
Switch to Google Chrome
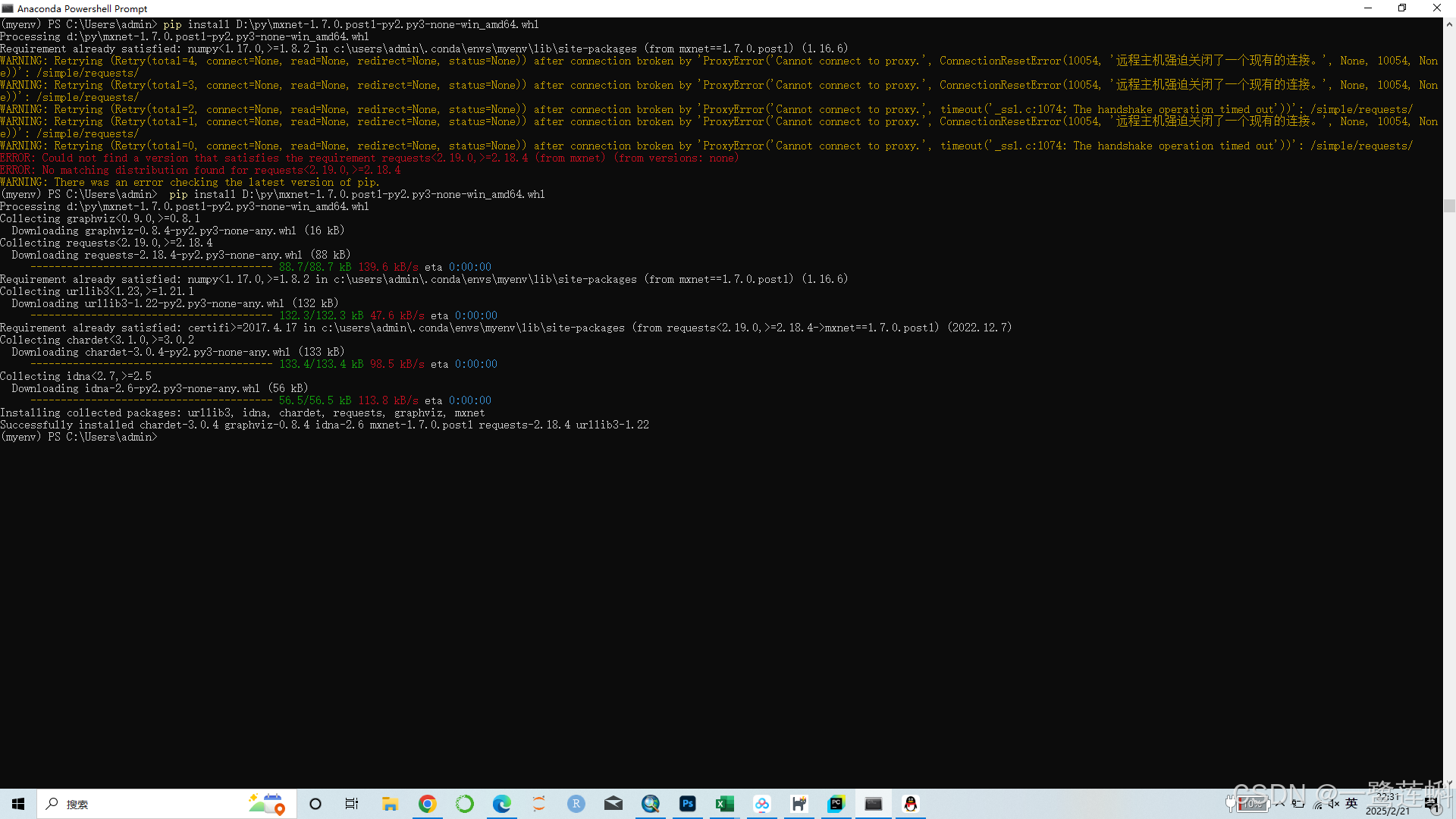[428, 804]
